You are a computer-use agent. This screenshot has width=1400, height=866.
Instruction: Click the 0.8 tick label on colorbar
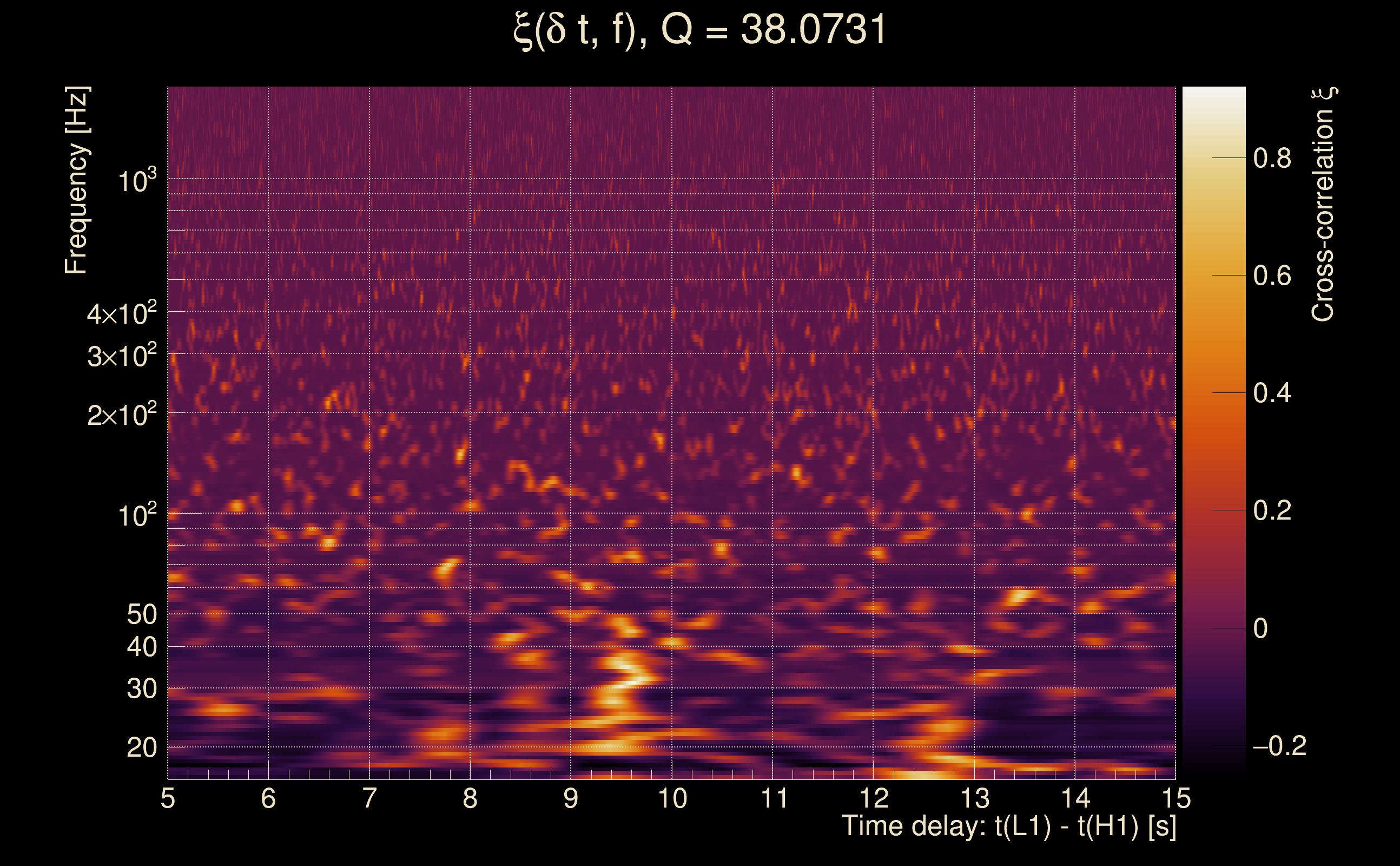click(x=1272, y=158)
